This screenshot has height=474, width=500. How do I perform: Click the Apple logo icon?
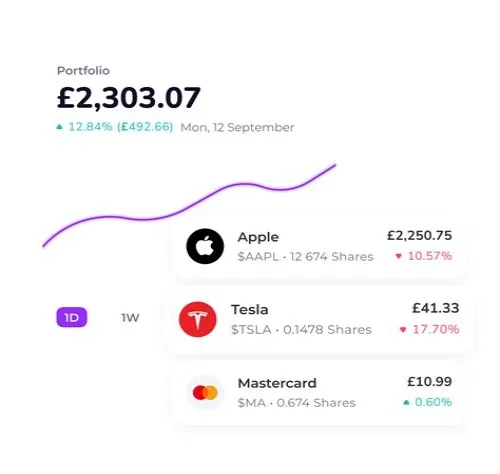pos(205,246)
